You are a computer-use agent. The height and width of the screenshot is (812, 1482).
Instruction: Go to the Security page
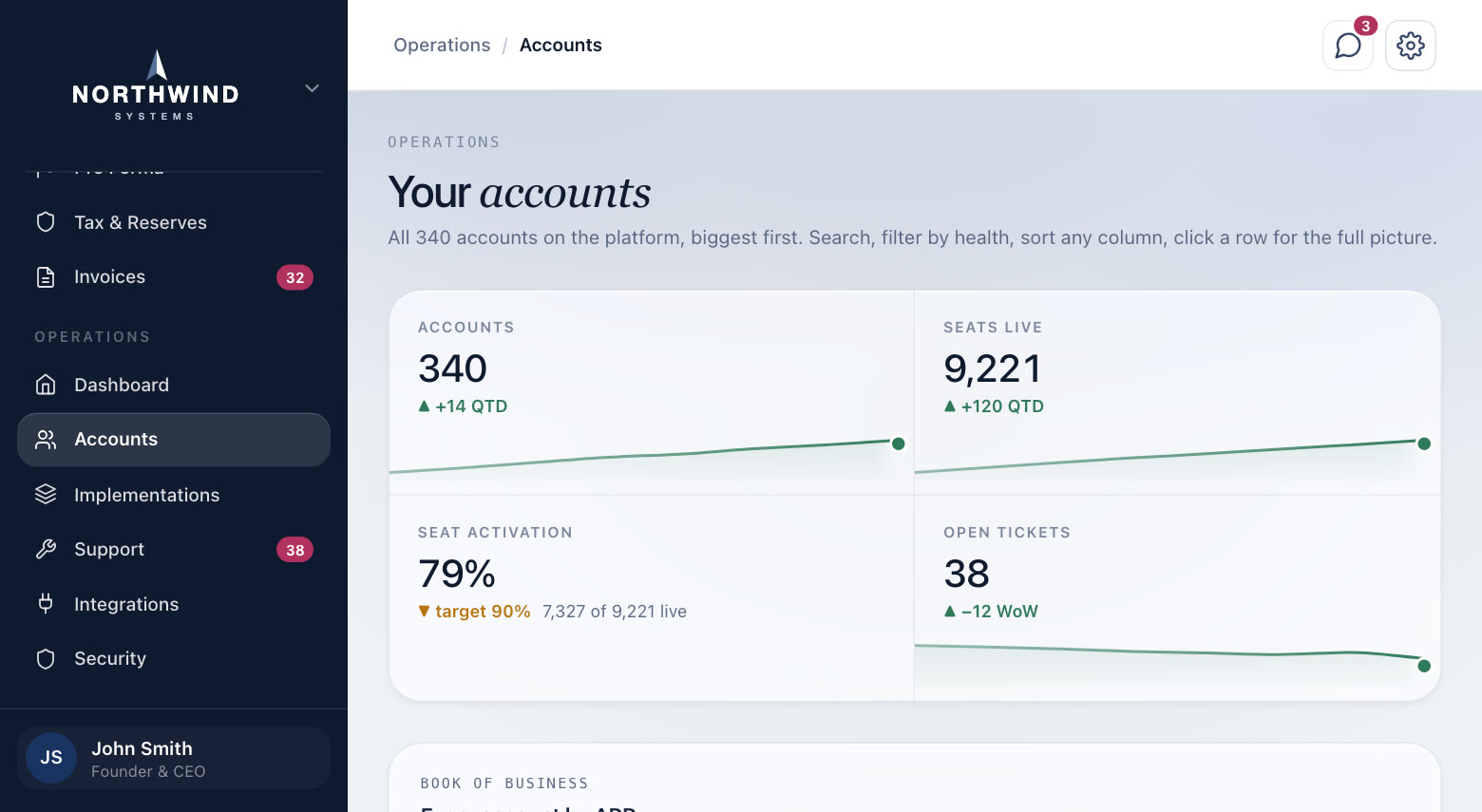[x=174, y=659]
